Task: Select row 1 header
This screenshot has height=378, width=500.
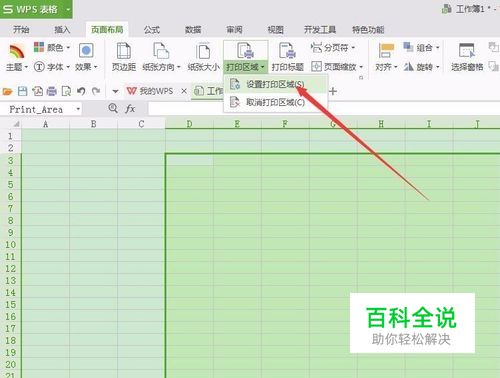Action: [x=10, y=136]
